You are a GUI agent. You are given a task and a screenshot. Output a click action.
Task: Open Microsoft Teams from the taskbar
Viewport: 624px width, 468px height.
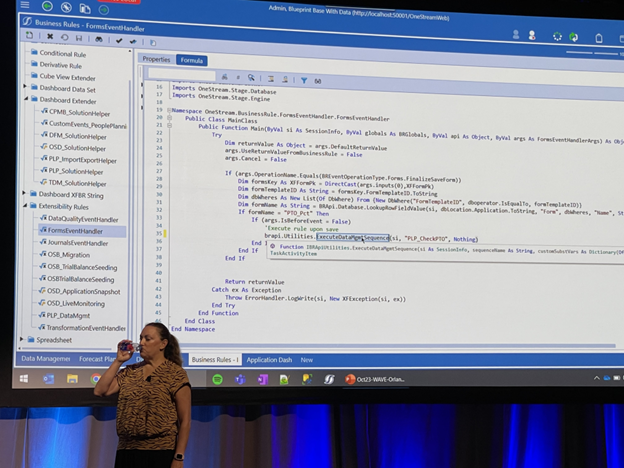240,379
